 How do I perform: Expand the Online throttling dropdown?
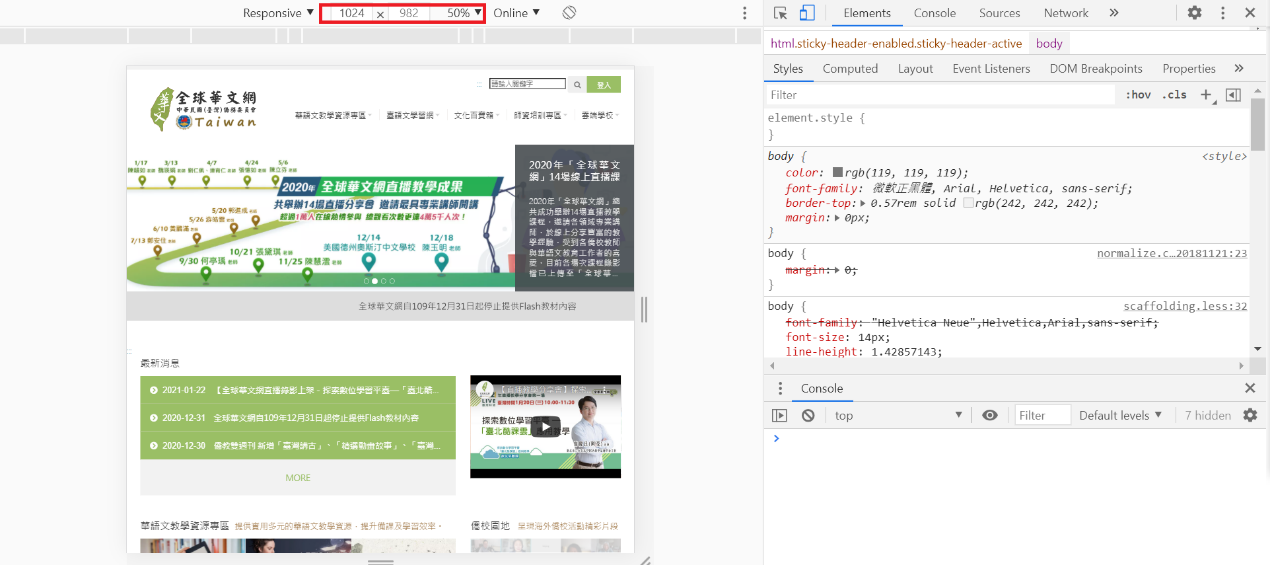(516, 13)
